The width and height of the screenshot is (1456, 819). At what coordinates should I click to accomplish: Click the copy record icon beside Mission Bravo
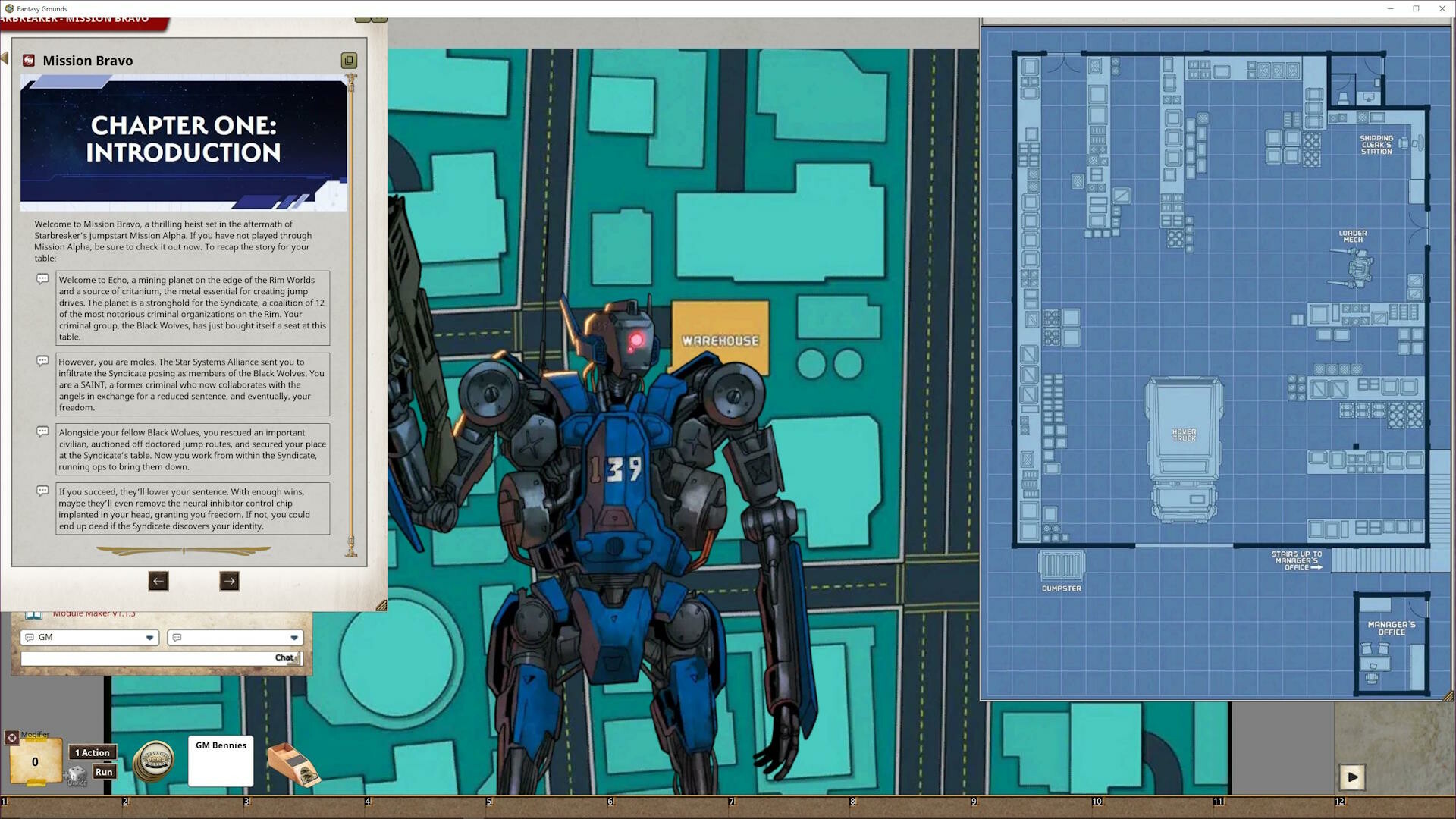pyautogui.click(x=349, y=61)
